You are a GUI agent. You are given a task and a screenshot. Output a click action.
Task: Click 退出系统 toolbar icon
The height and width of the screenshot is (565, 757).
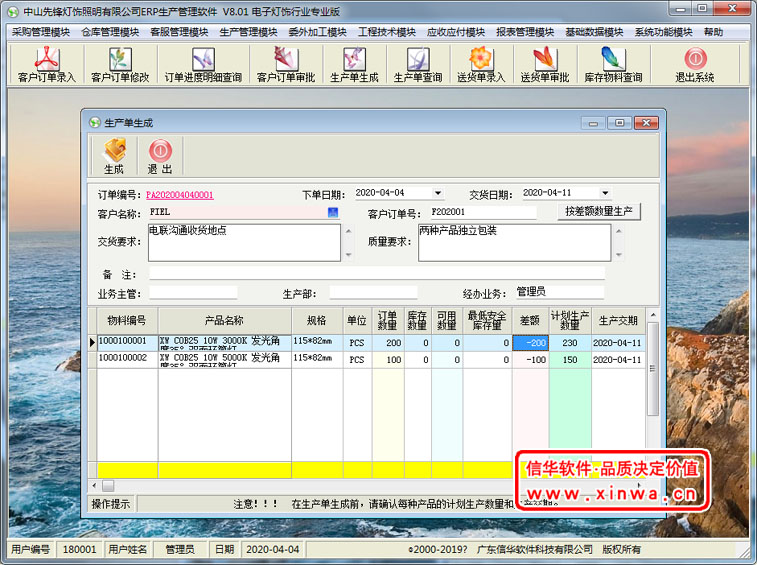coord(695,64)
